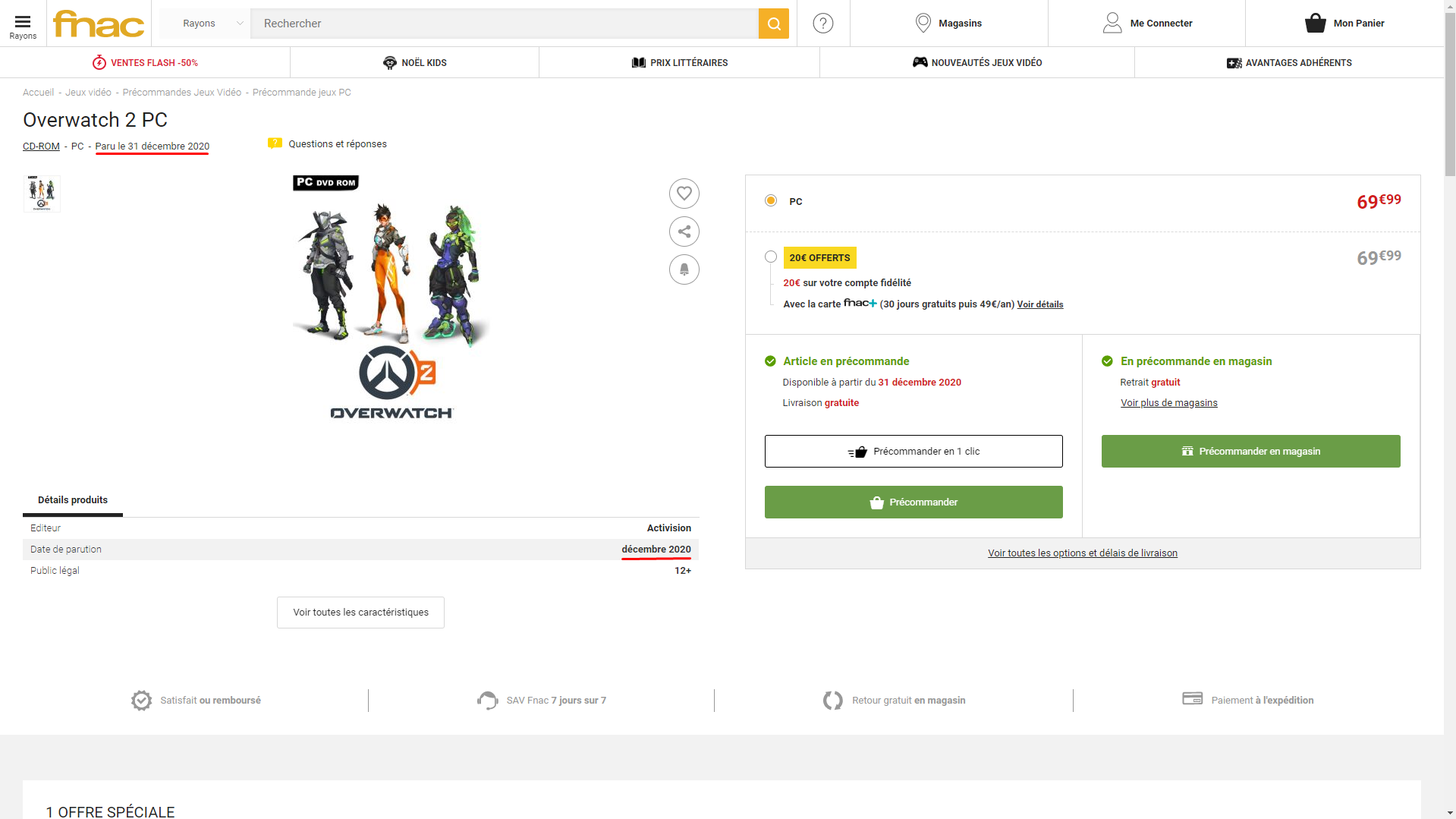Screen dimensions: 1456x819
Task: Click the Paru le 31 décembre 2020 text
Action: (x=152, y=146)
